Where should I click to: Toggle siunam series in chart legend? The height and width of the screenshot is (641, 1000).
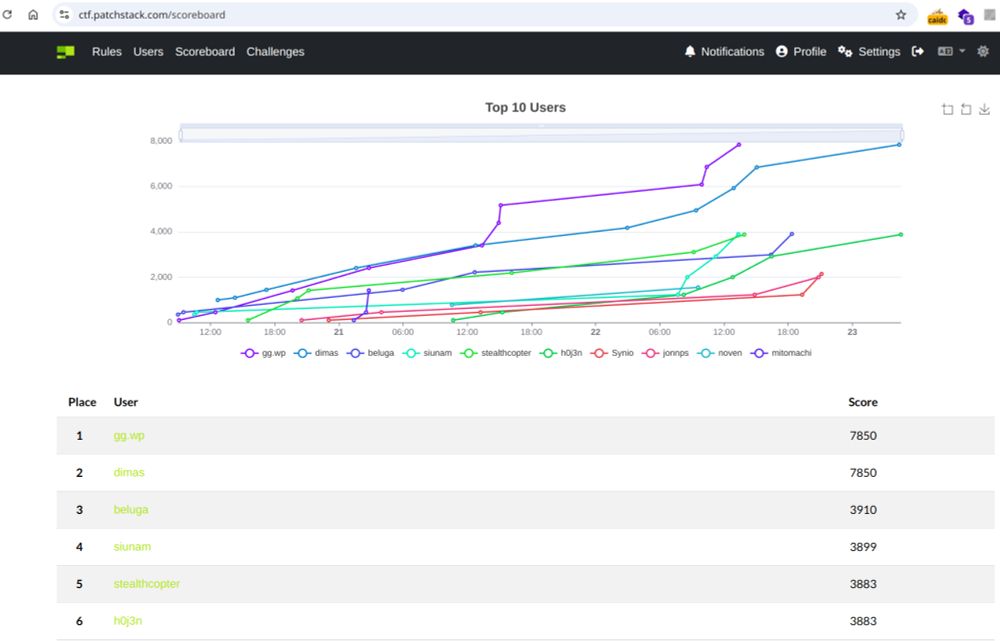(x=427, y=353)
